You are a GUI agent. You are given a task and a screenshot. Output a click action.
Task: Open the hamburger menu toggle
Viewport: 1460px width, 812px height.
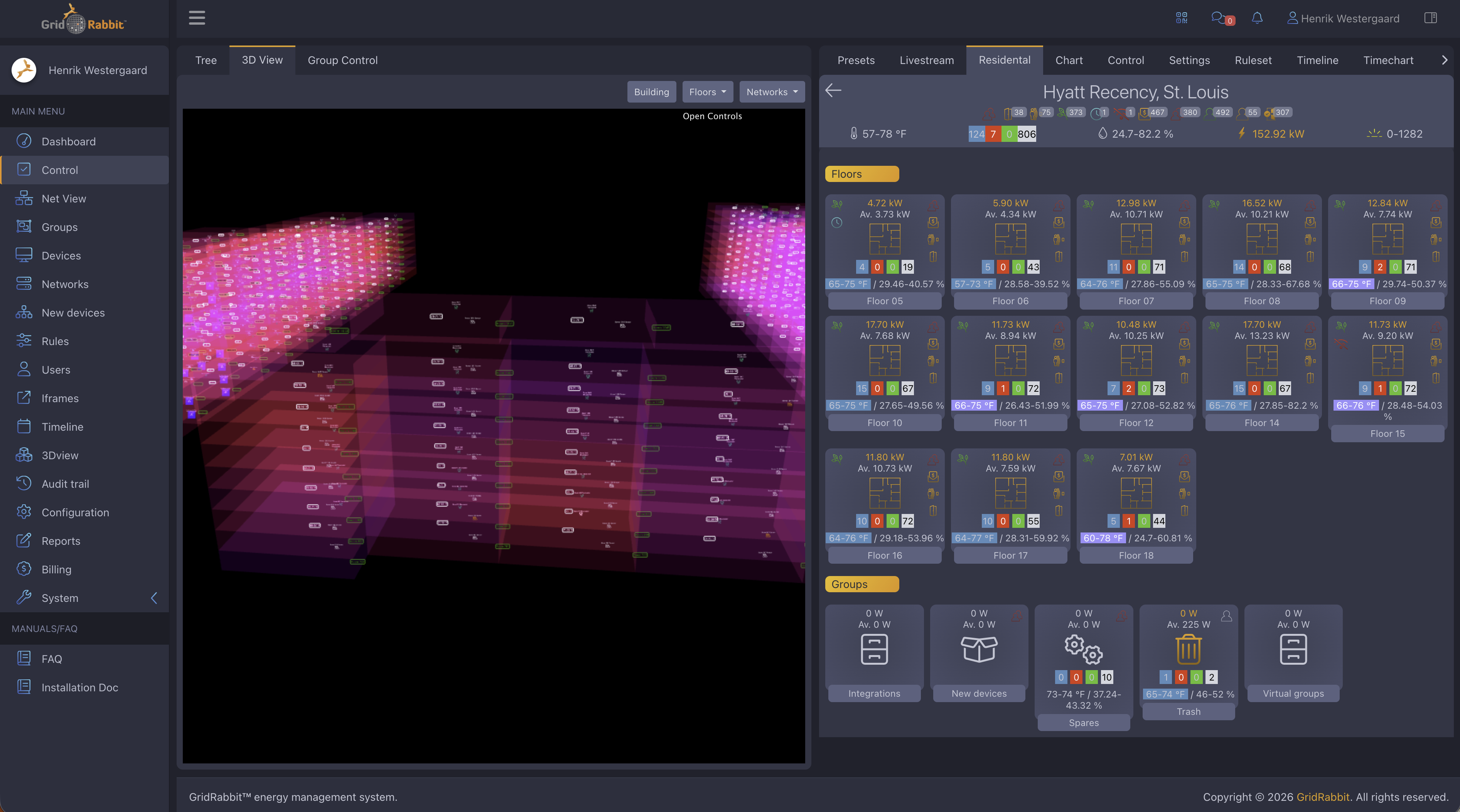[x=197, y=18]
